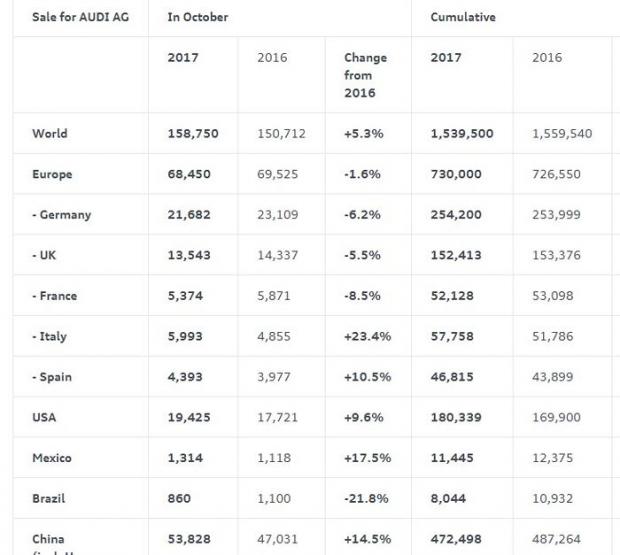The image size is (620, 555).
Task: Click the Europe row label
Action: click(52, 174)
